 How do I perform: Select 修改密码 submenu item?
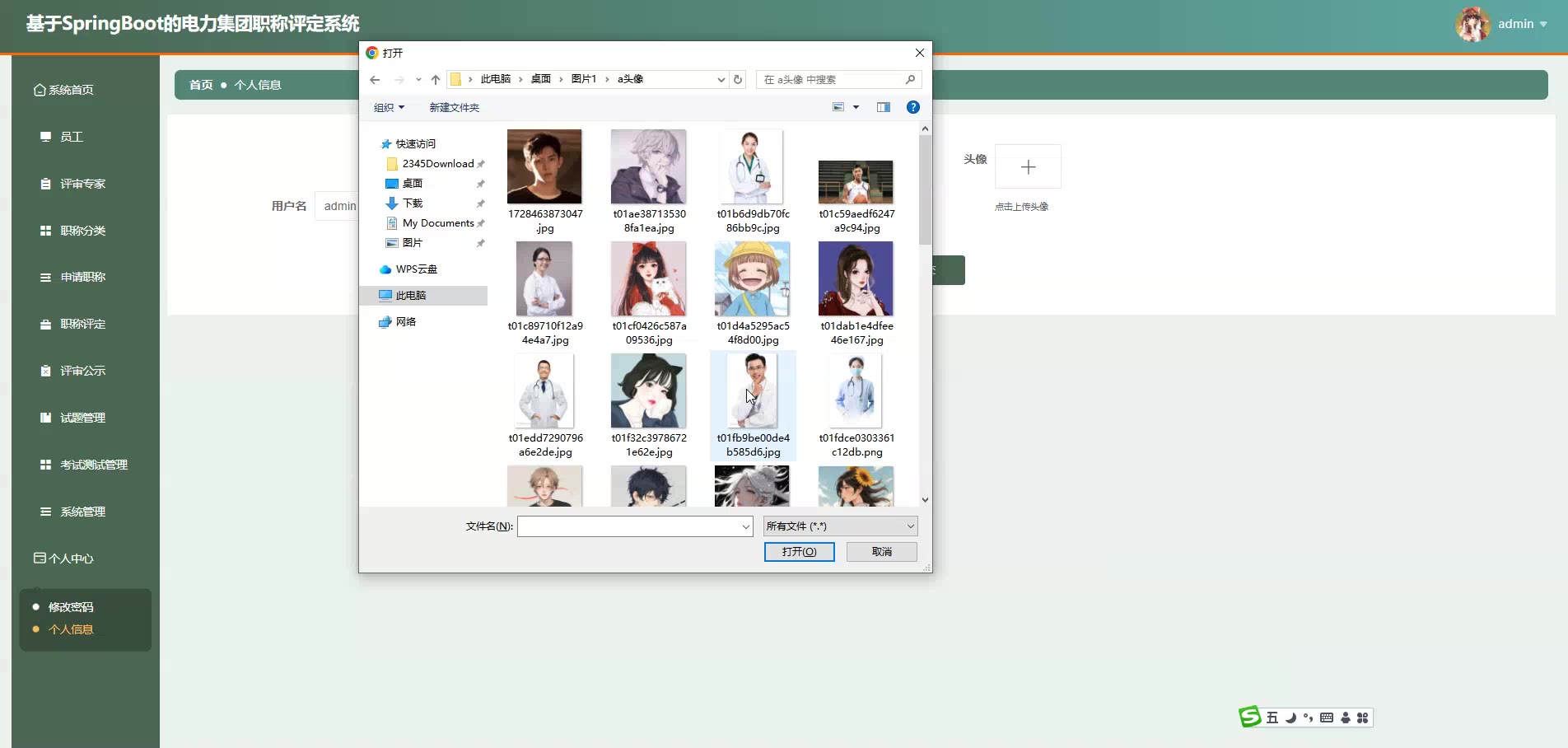click(x=71, y=607)
